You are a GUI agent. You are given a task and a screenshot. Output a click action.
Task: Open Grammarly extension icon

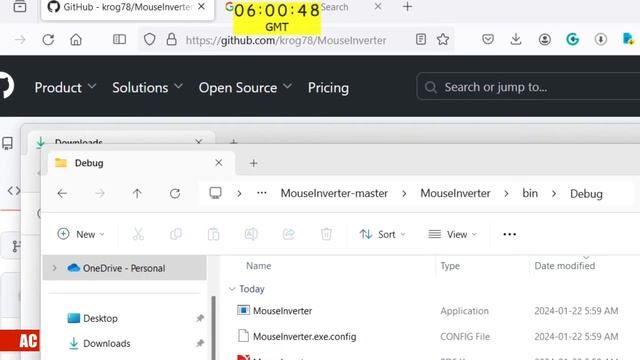(x=573, y=39)
